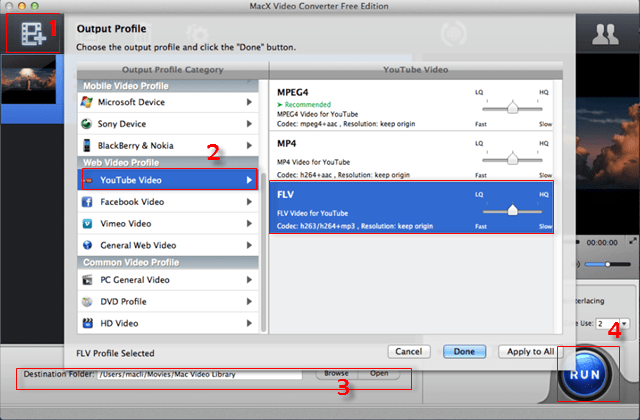The height and width of the screenshot is (420, 640).
Task: Expand Facebook Video submenu arrow
Action: click(x=249, y=202)
